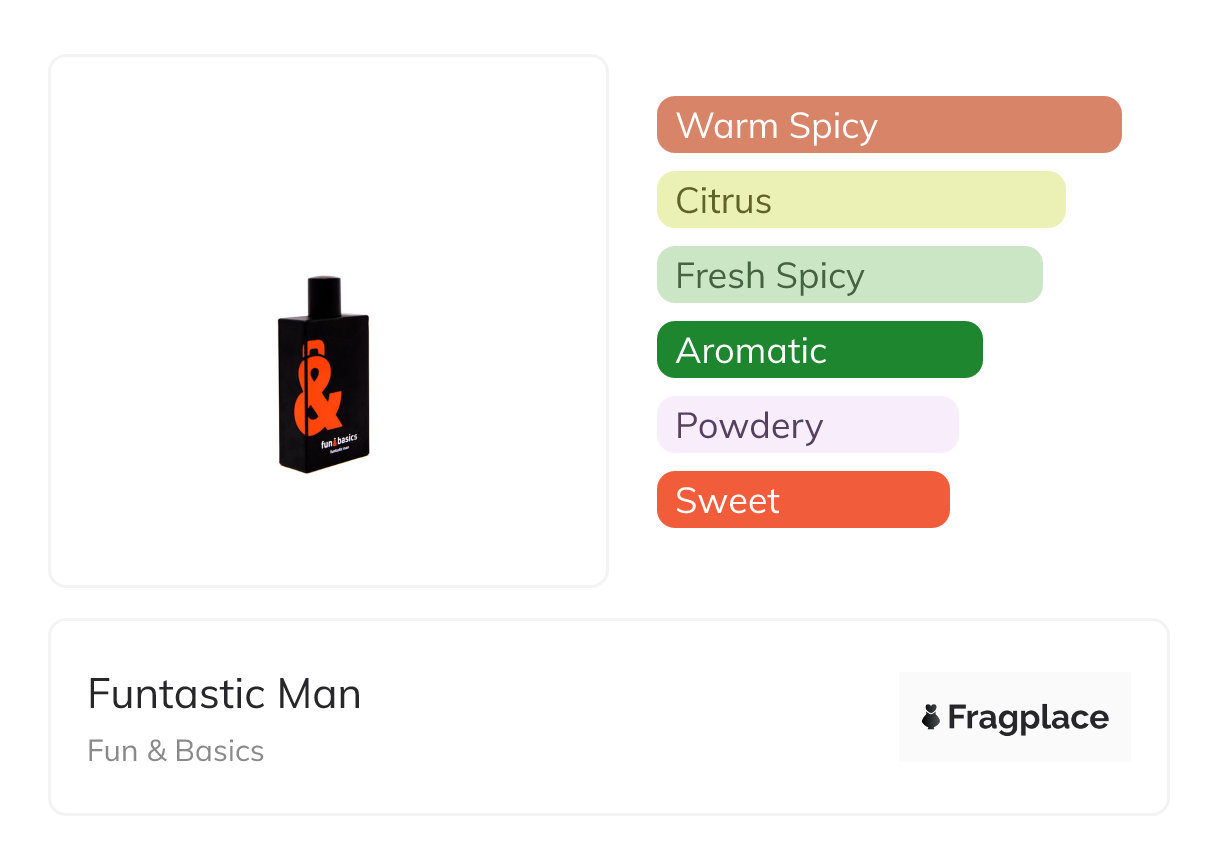Click the tiny Funtastic Man label on the bottle
This screenshot has height=864, width=1218.
338,451
